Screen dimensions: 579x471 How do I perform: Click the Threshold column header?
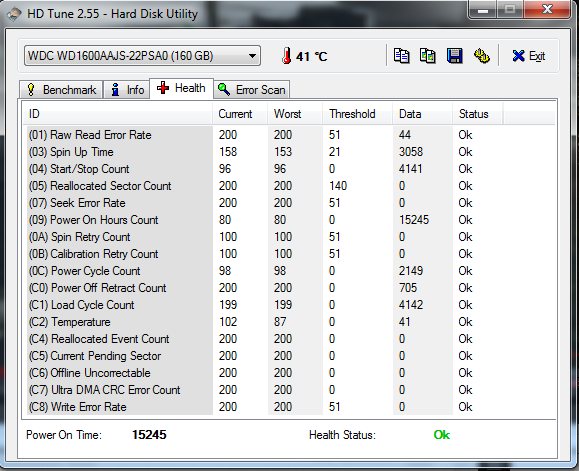[357, 114]
